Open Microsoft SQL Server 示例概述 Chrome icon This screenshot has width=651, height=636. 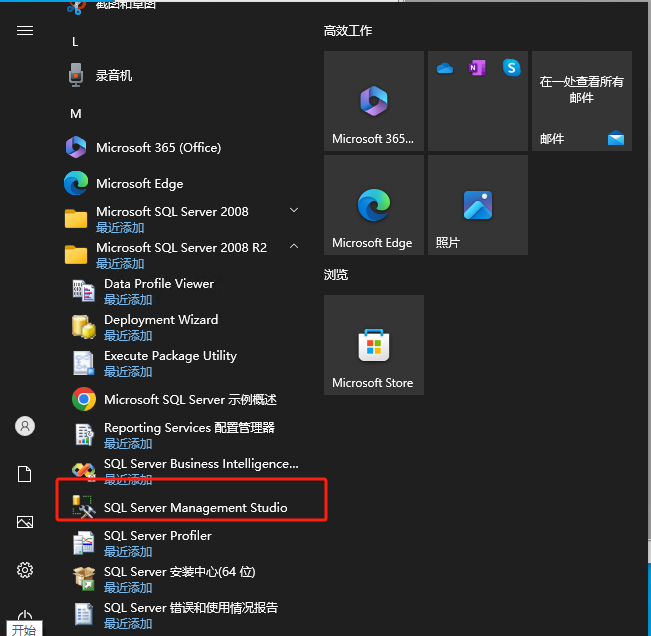click(84, 399)
